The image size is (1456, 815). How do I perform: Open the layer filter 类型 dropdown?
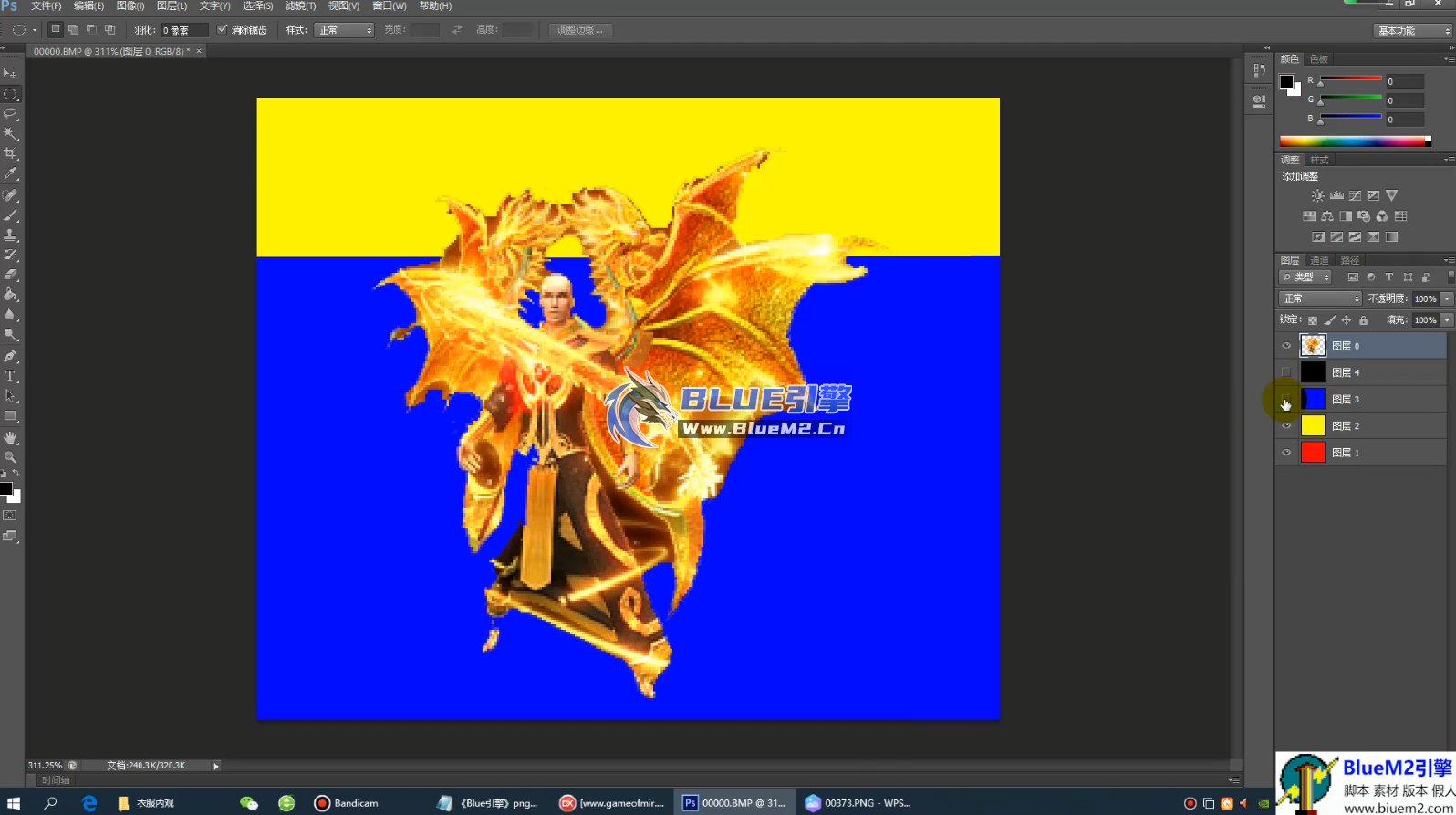[x=1305, y=277]
